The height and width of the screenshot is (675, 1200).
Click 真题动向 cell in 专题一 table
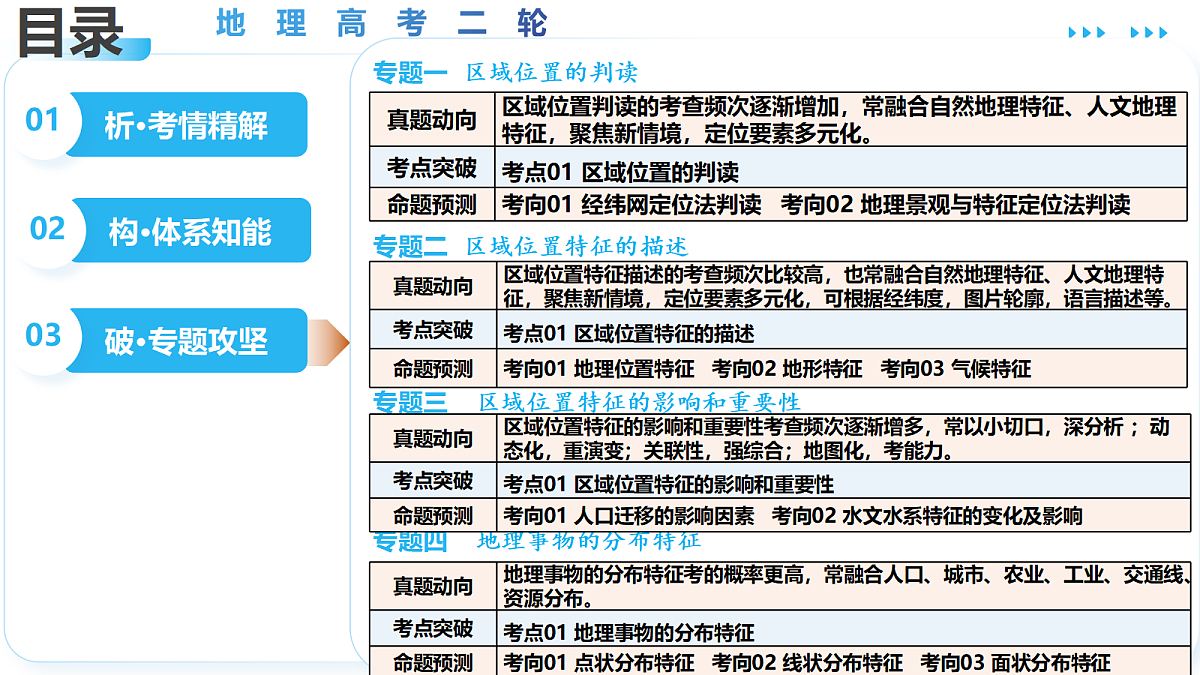click(x=432, y=121)
